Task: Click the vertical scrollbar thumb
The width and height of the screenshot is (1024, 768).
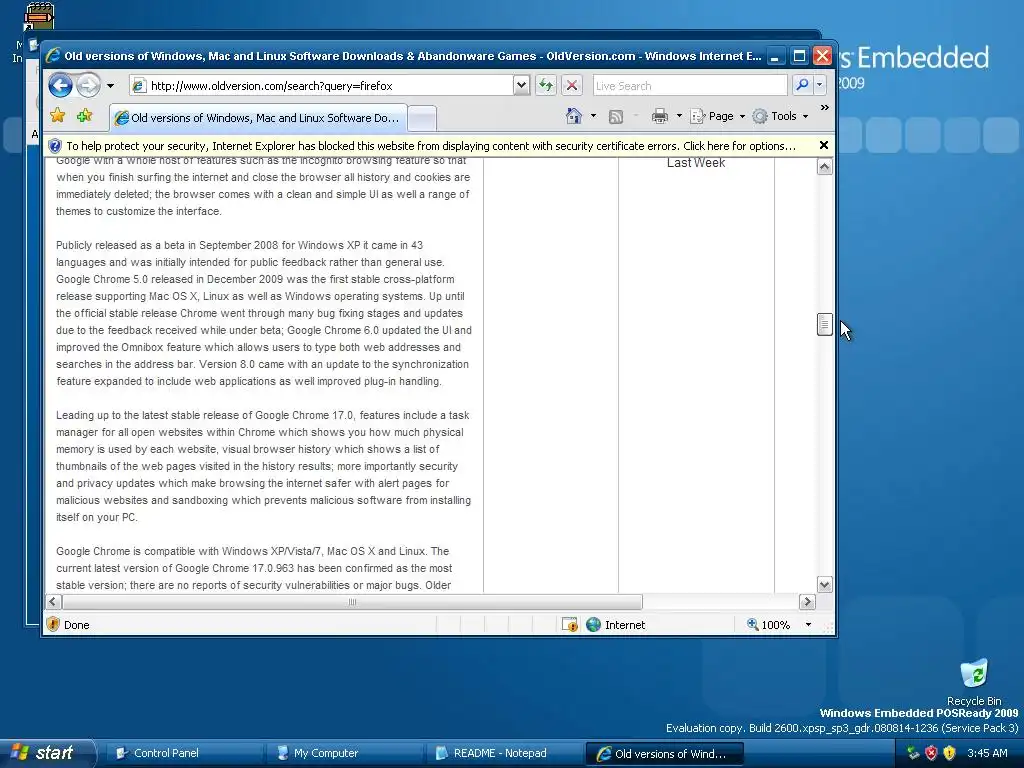Action: coord(824,324)
